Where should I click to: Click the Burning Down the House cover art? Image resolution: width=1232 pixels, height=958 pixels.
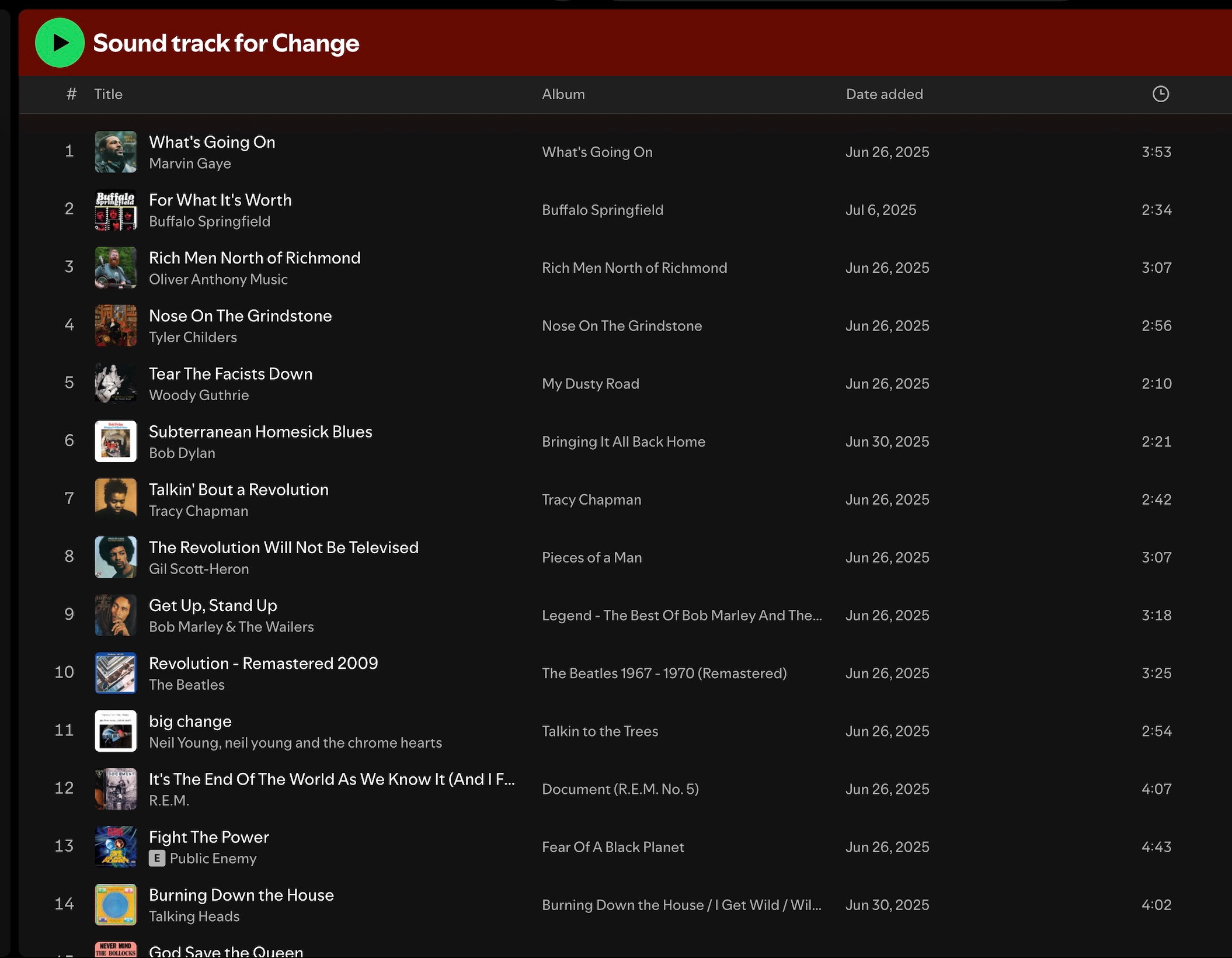pos(116,904)
